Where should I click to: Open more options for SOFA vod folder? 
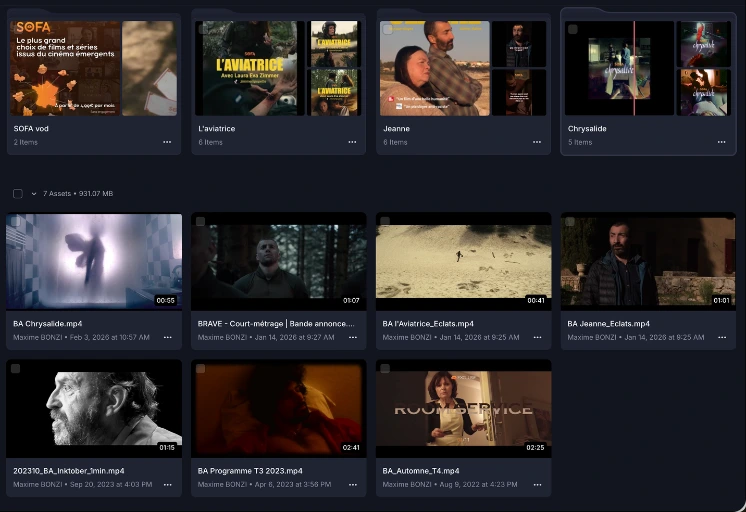tap(167, 142)
